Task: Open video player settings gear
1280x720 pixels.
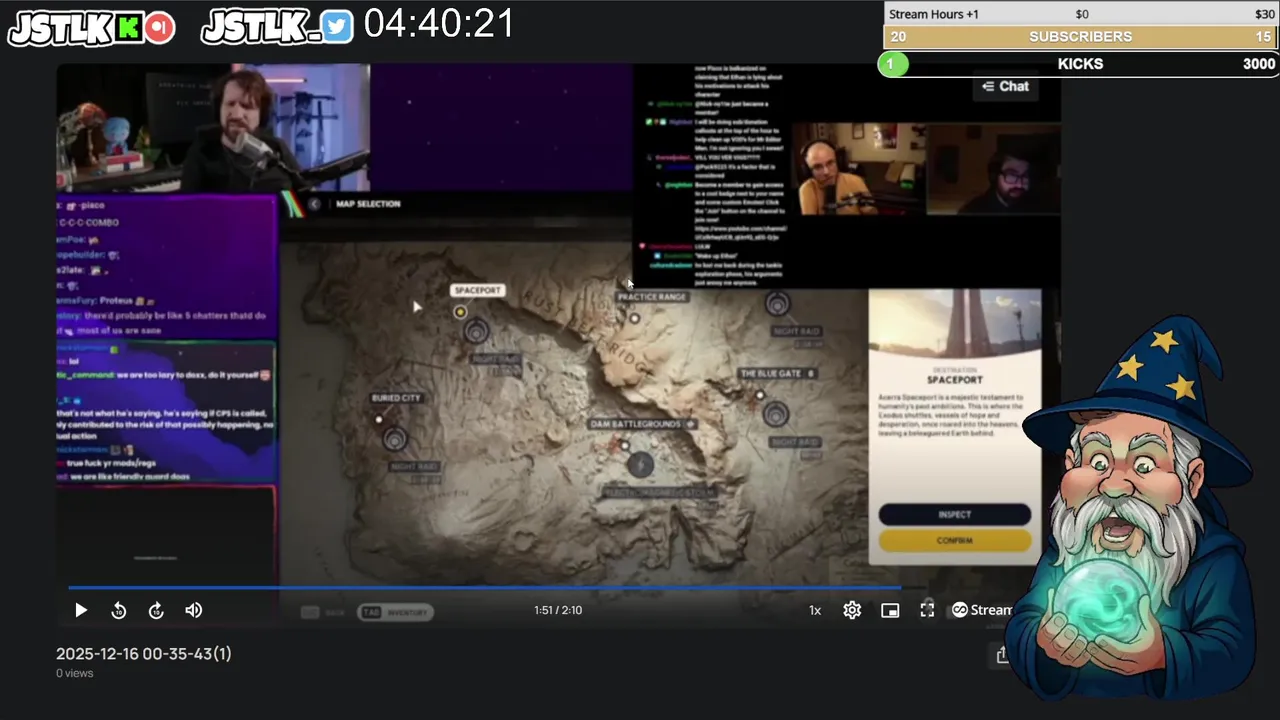Action: click(x=852, y=610)
